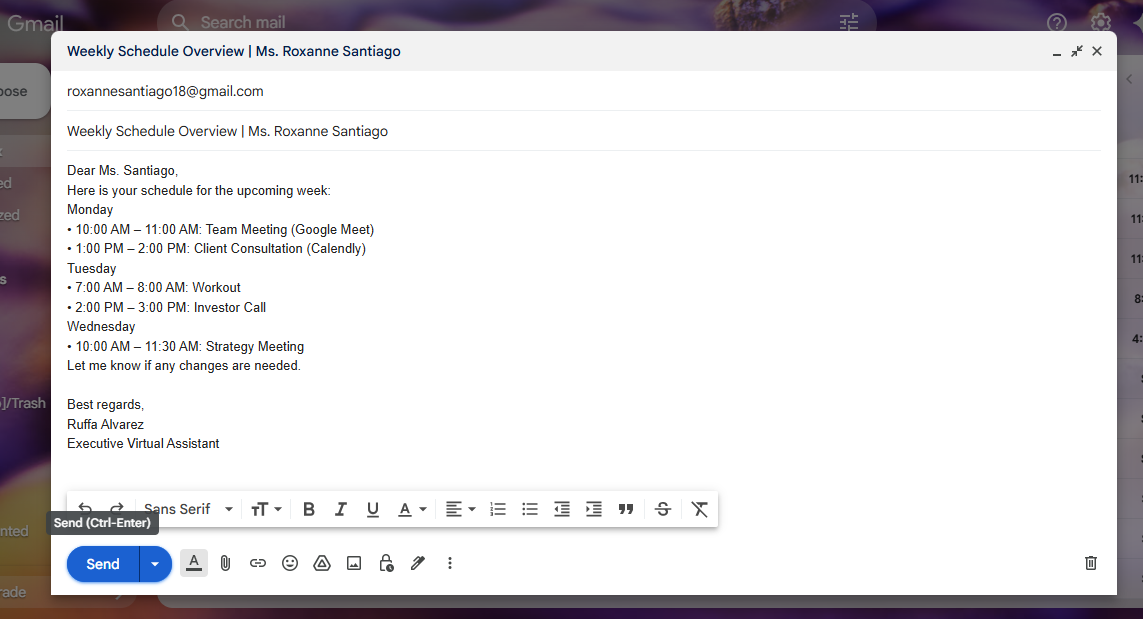Viewport: 1143px width, 619px height.
Task: Toggle the formatting options button
Action: (194, 563)
